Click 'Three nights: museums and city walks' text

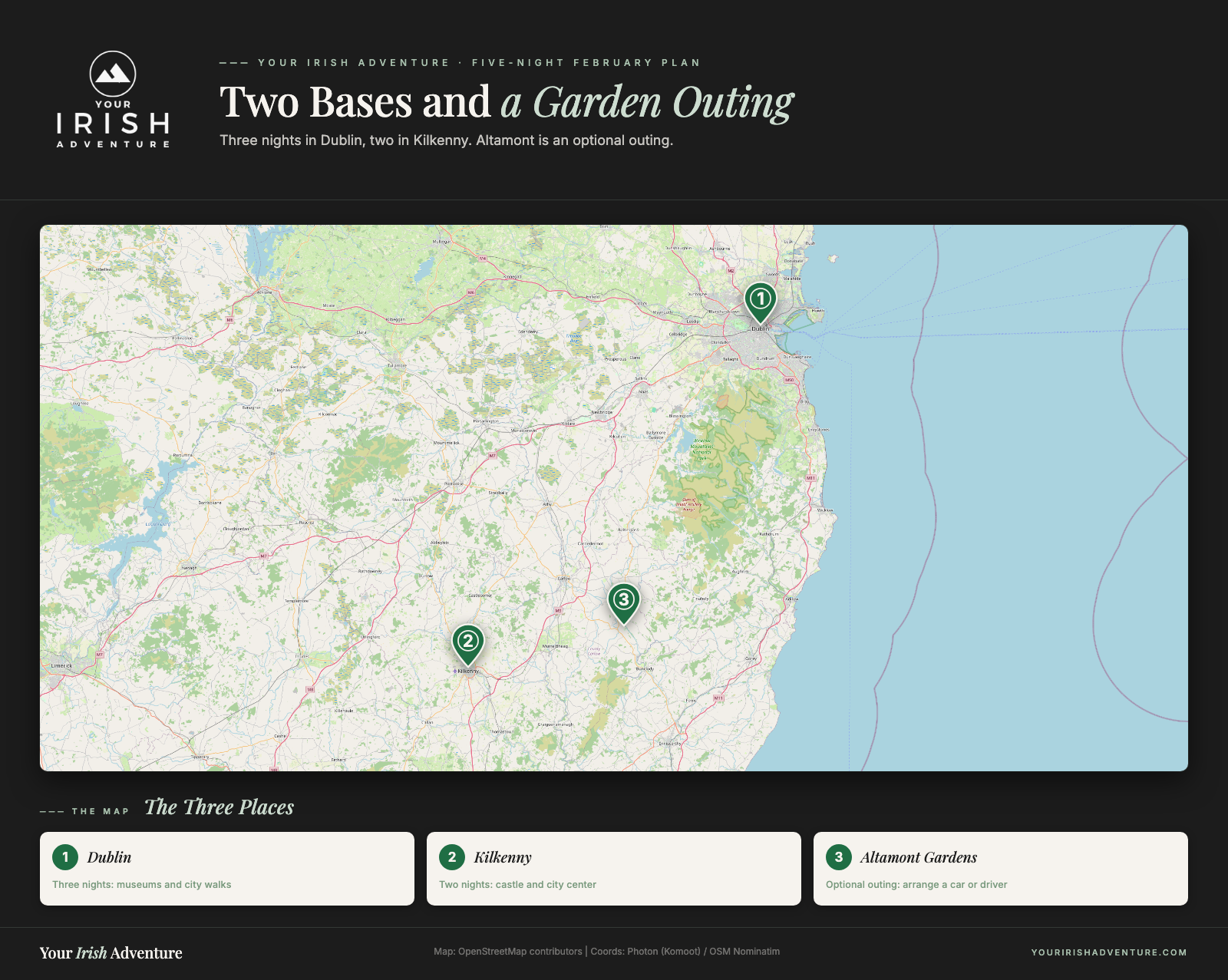pyautogui.click(x=142, y=885)
